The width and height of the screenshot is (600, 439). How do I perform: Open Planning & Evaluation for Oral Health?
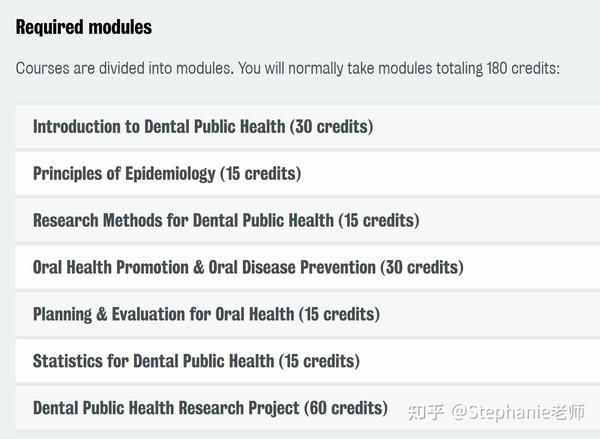point(308,314)
